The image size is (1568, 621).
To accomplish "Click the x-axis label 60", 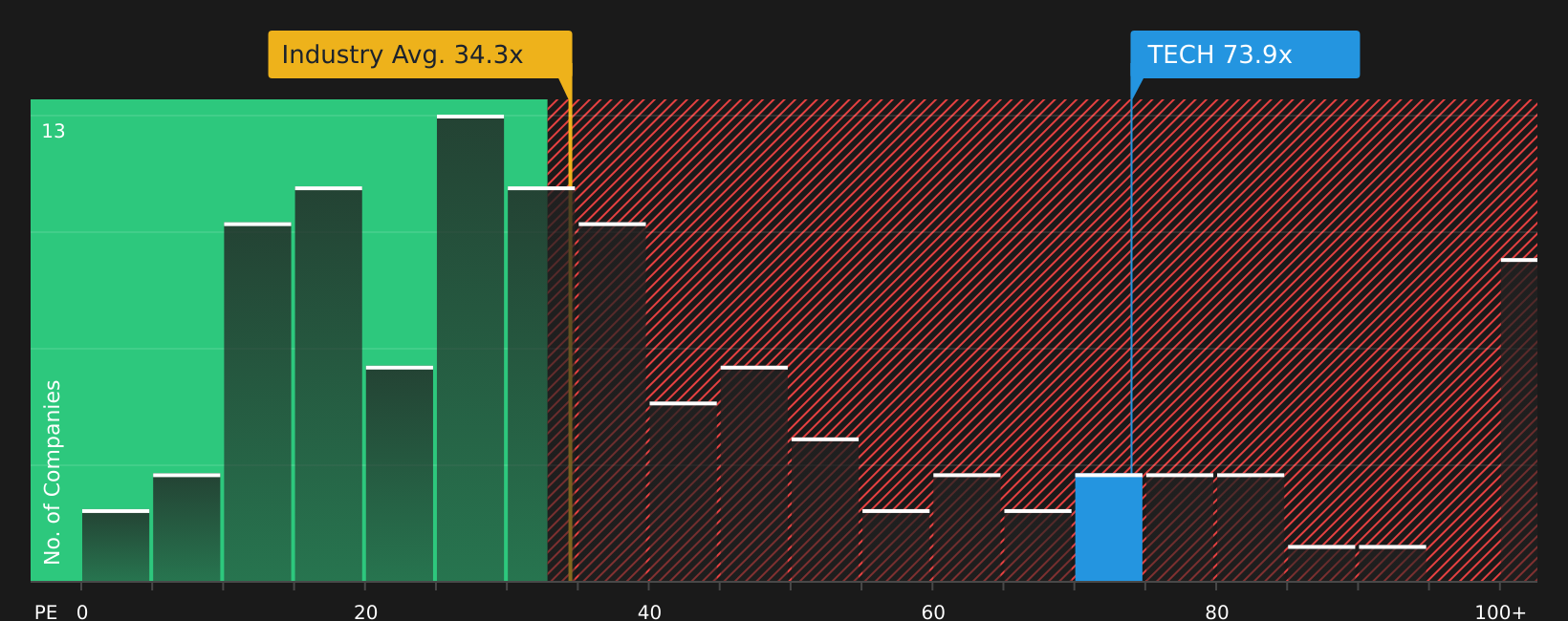I will tap(933, 611).
